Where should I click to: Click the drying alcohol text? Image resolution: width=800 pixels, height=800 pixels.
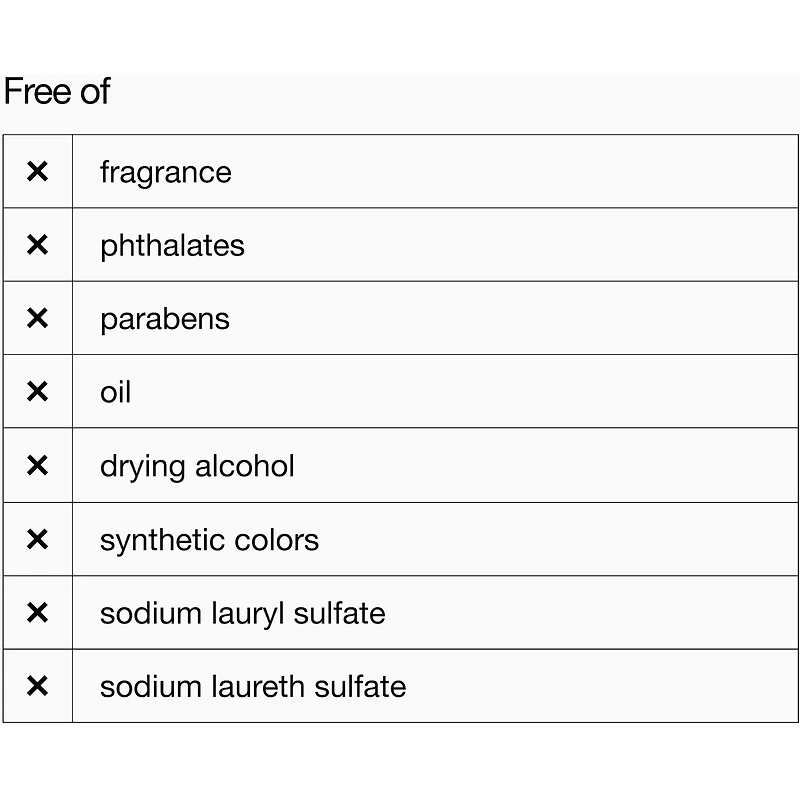[x=197, y=466]
